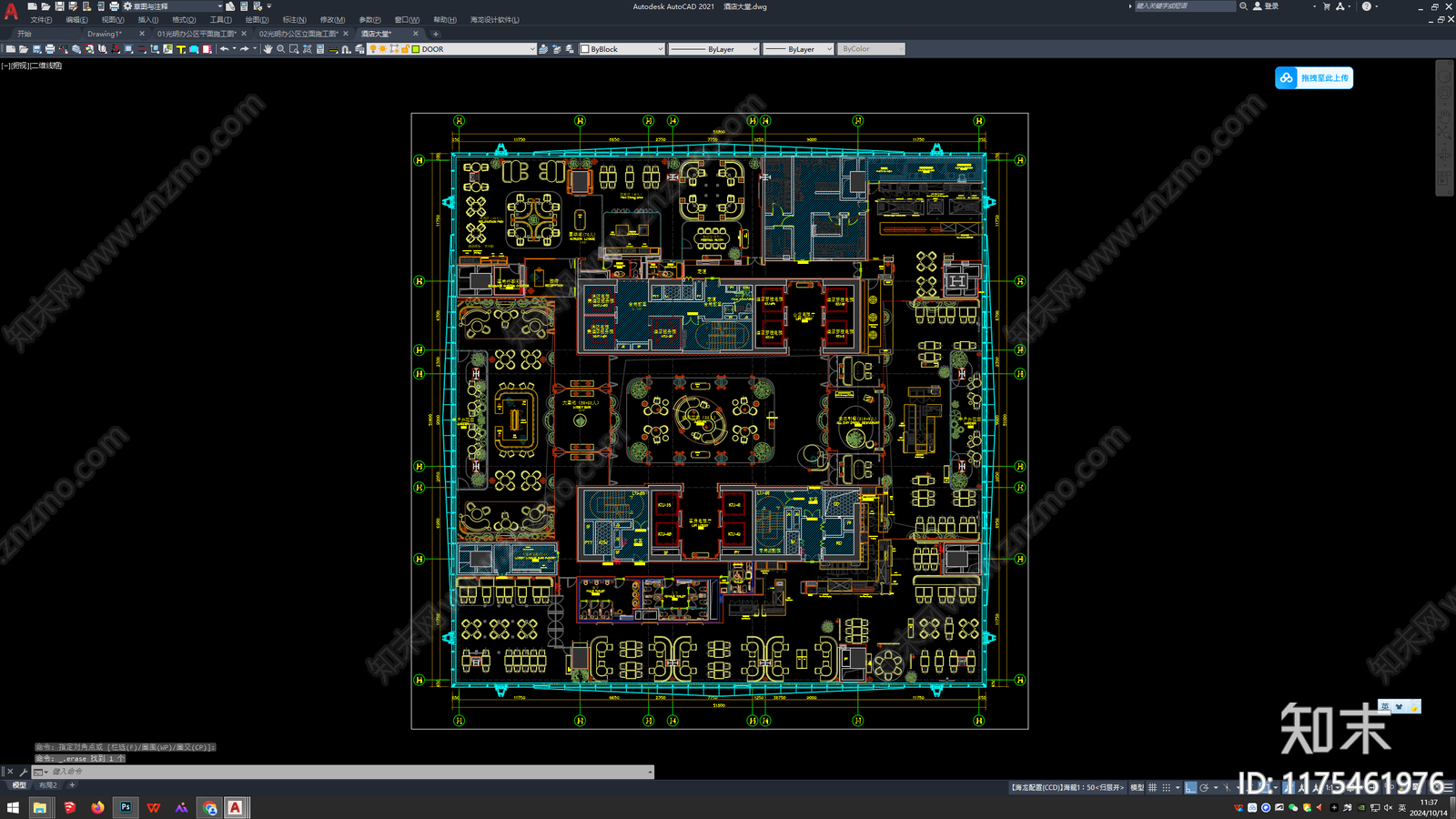Open the Autodesk App Store cart icon
Screen dimensions: 1456x819
pyautogui.click(x=1326, y=6)
